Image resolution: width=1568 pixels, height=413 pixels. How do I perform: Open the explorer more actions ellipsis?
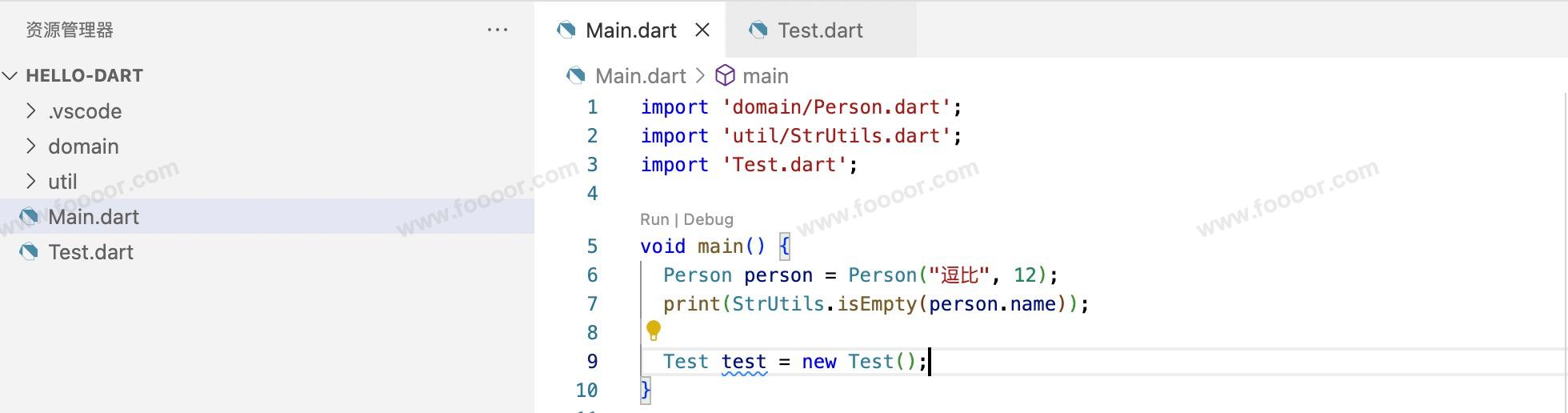click(x=498, y=30)
